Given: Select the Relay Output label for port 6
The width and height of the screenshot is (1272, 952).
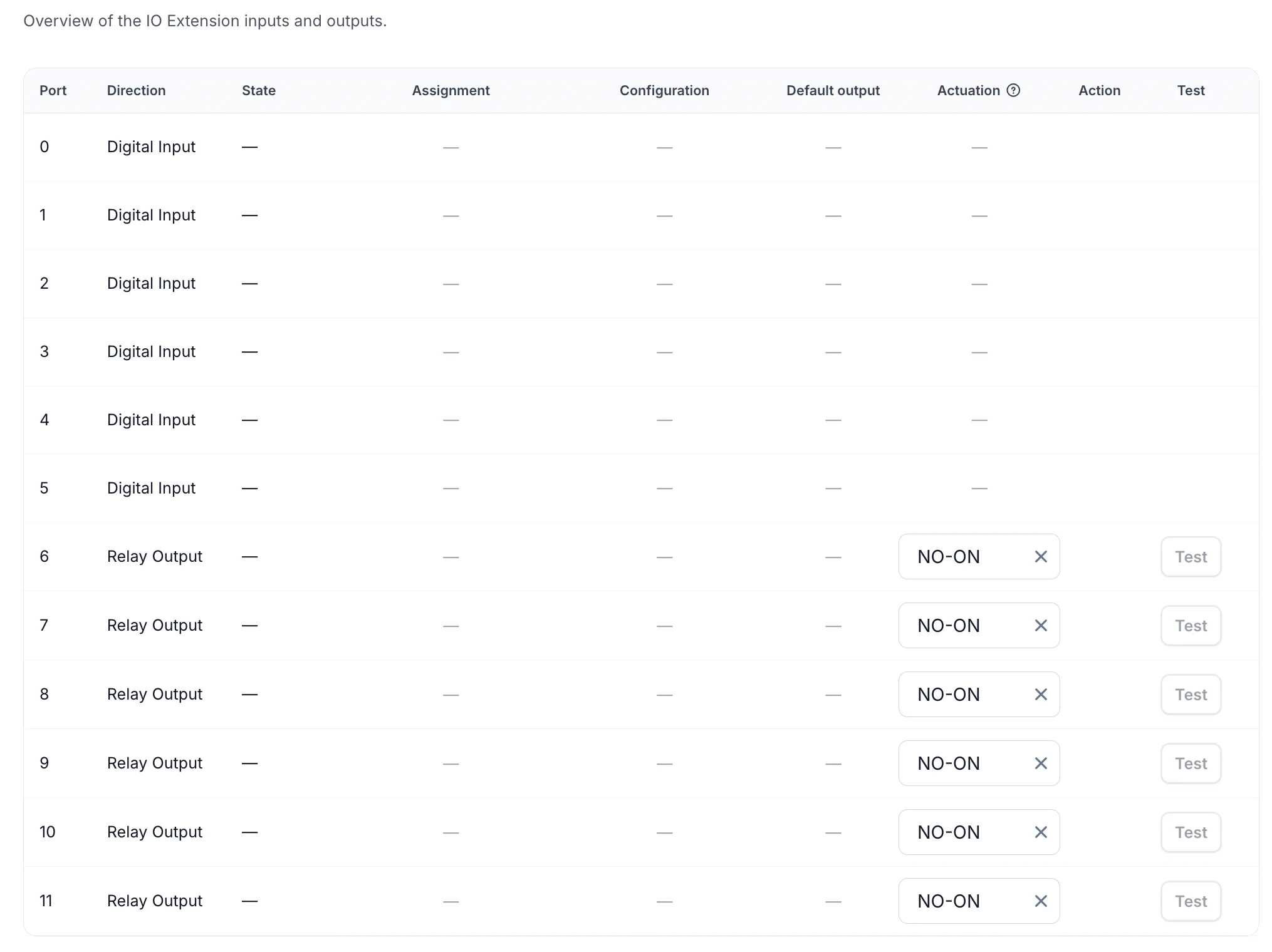Looking at the screenshot, I should click(x=155, y=556).
